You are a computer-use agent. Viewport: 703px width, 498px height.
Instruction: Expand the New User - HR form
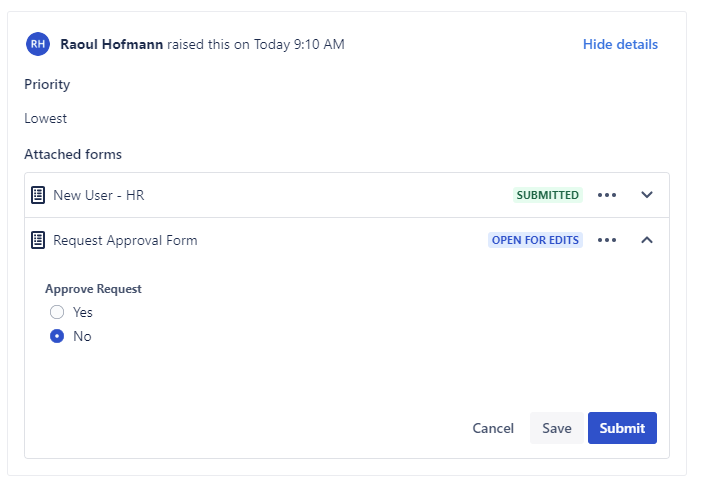(x=647, y=195)
